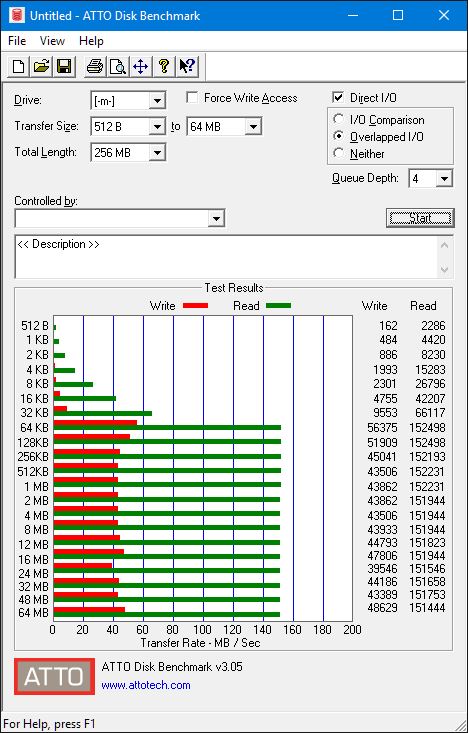Click the yellow question mark About icon
Screen dimensions: 468x733
pyautogui.click(x=163, y=66)
